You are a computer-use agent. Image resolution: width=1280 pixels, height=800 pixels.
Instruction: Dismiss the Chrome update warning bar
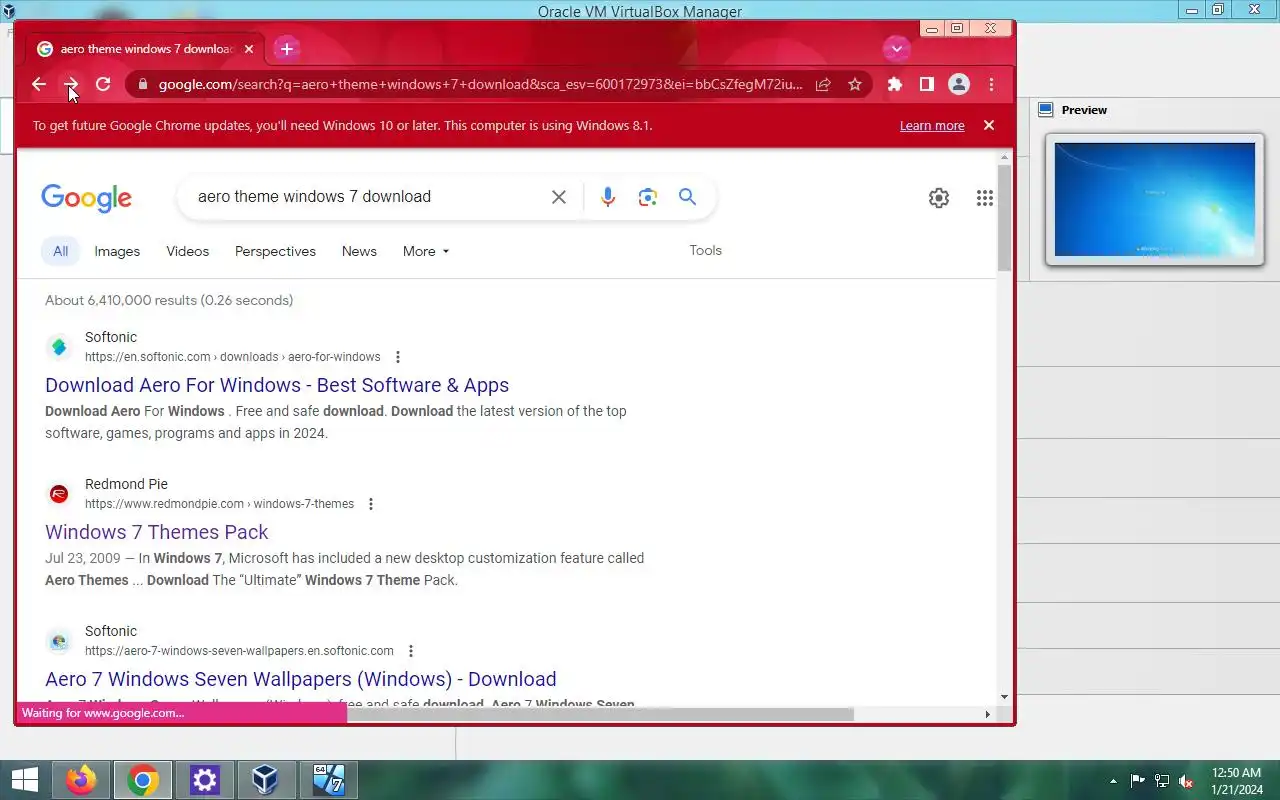point(989,125)
